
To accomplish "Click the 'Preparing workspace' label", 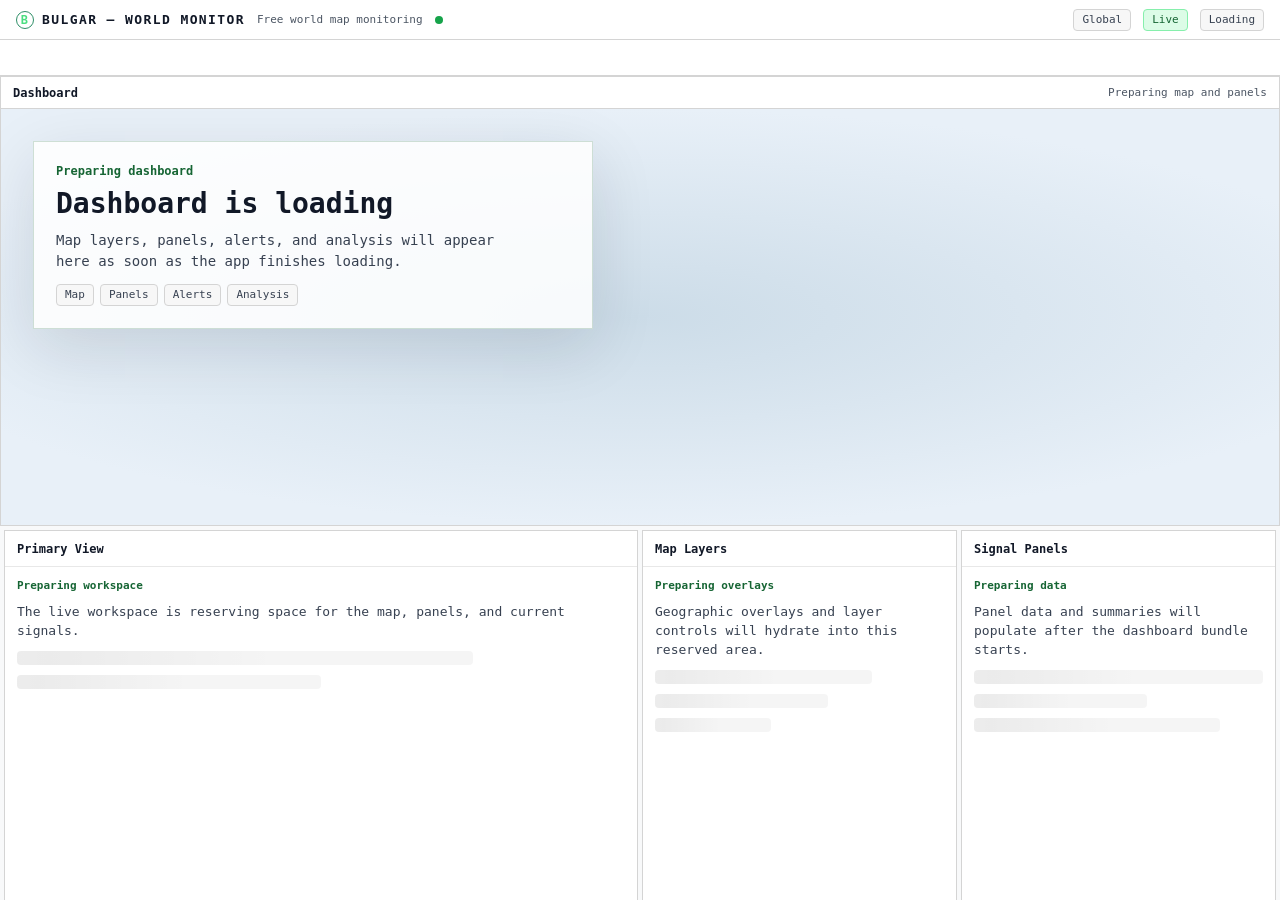I will [80, 586].
